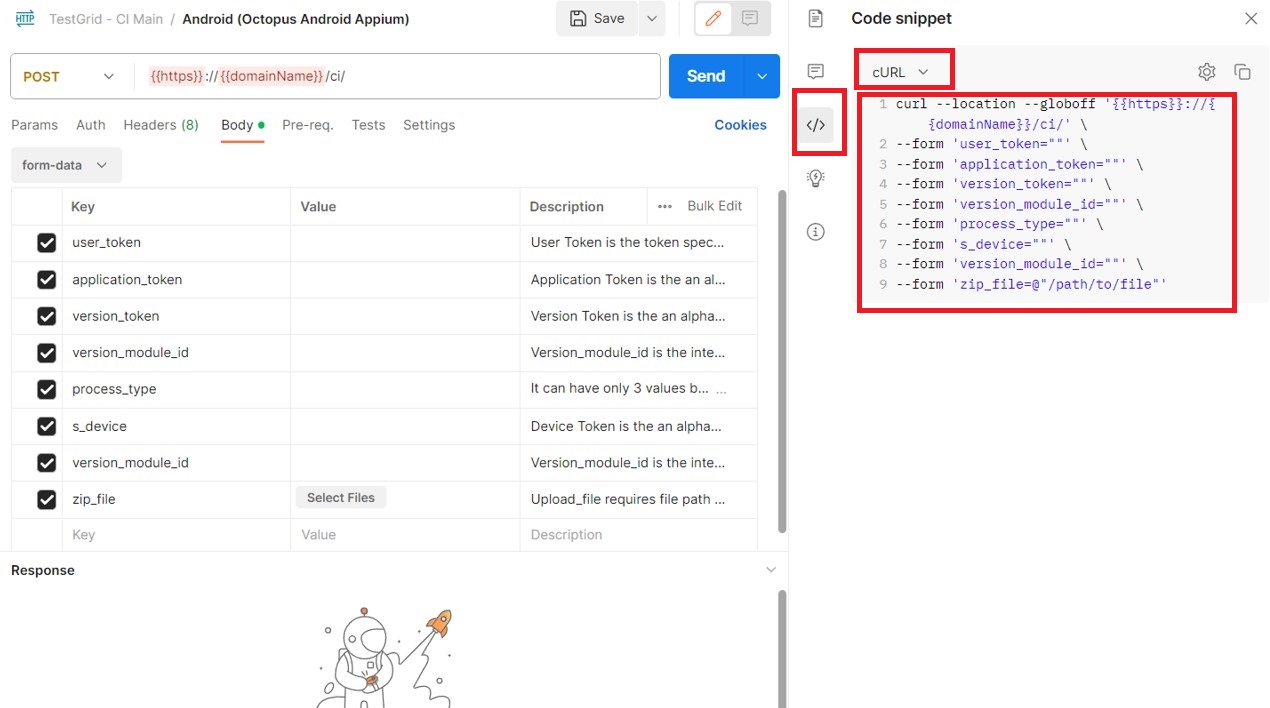Open the Send button arrow dropdown

[762, 77]
